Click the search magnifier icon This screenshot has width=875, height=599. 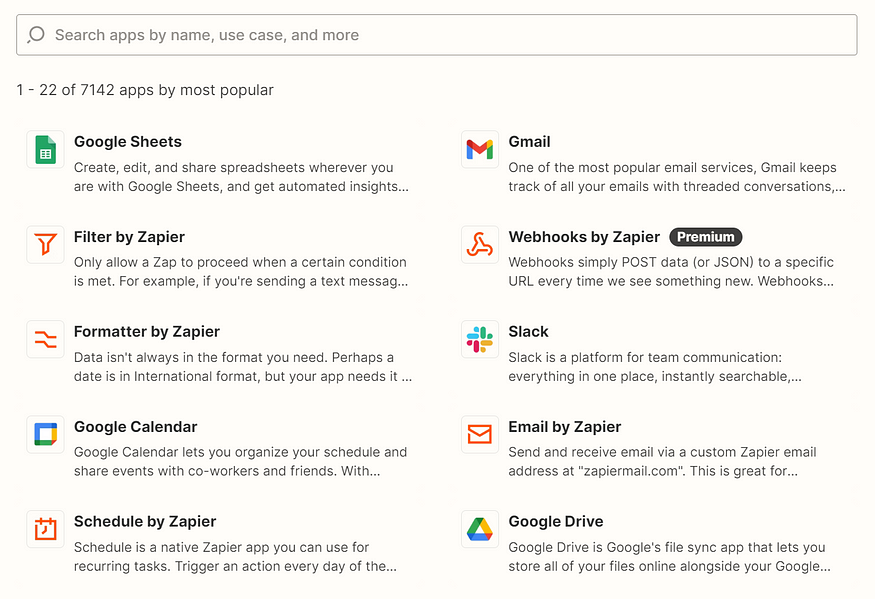pos(36,35)
